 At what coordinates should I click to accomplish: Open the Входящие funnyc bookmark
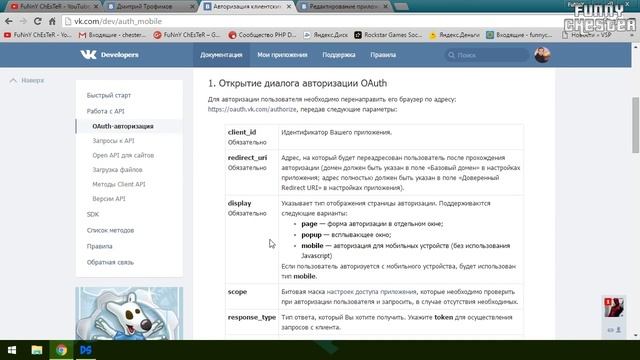pyautogui.click(x=519, y=35)
